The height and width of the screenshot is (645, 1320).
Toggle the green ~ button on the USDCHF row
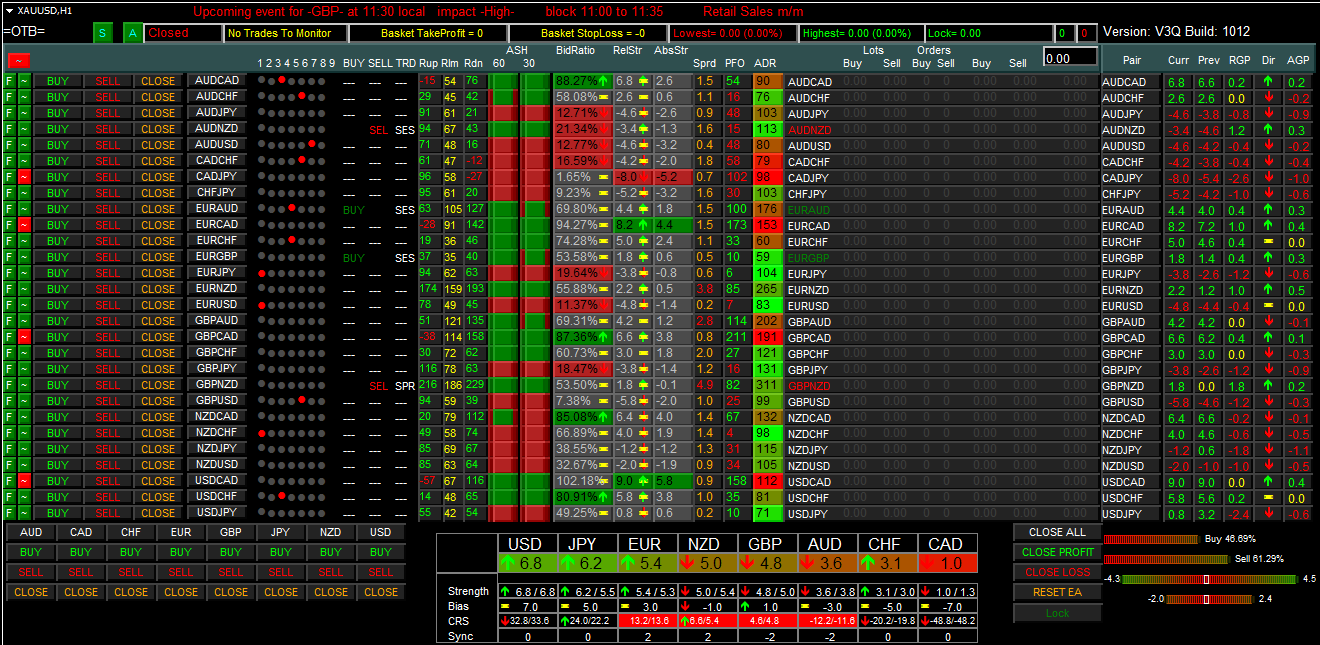tap(24, 497)
